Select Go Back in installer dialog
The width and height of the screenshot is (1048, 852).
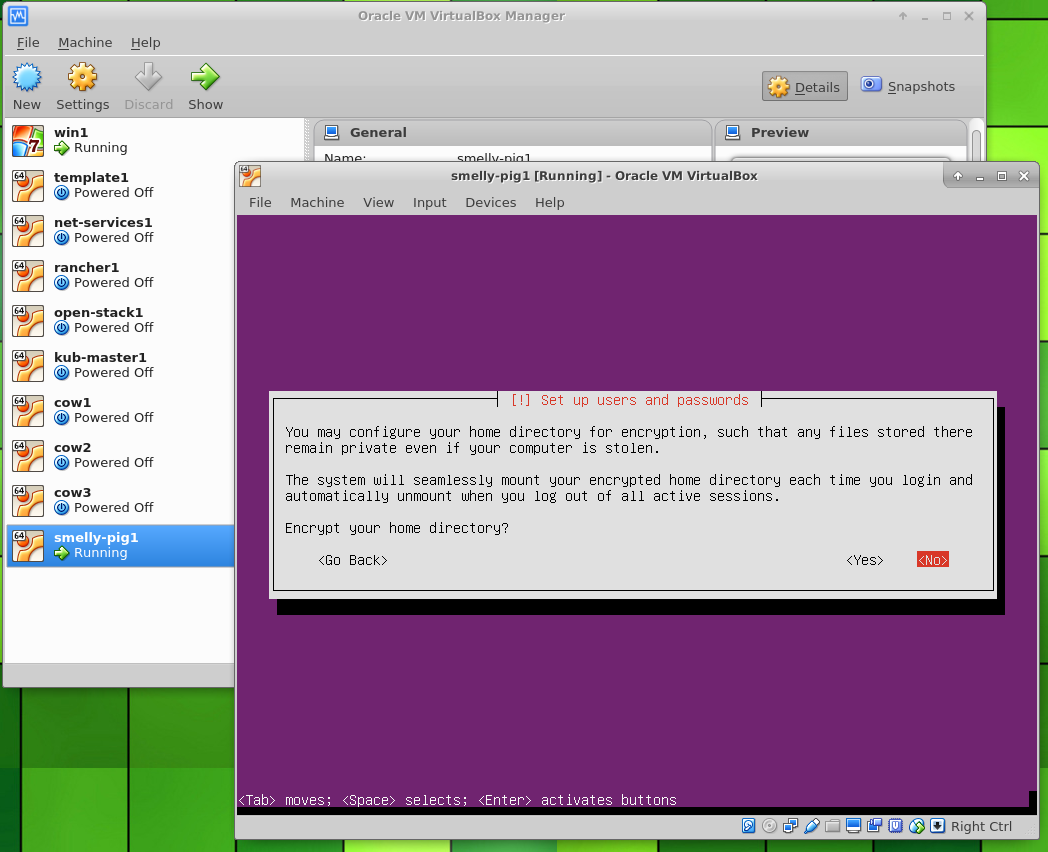(x=353, y=560)
